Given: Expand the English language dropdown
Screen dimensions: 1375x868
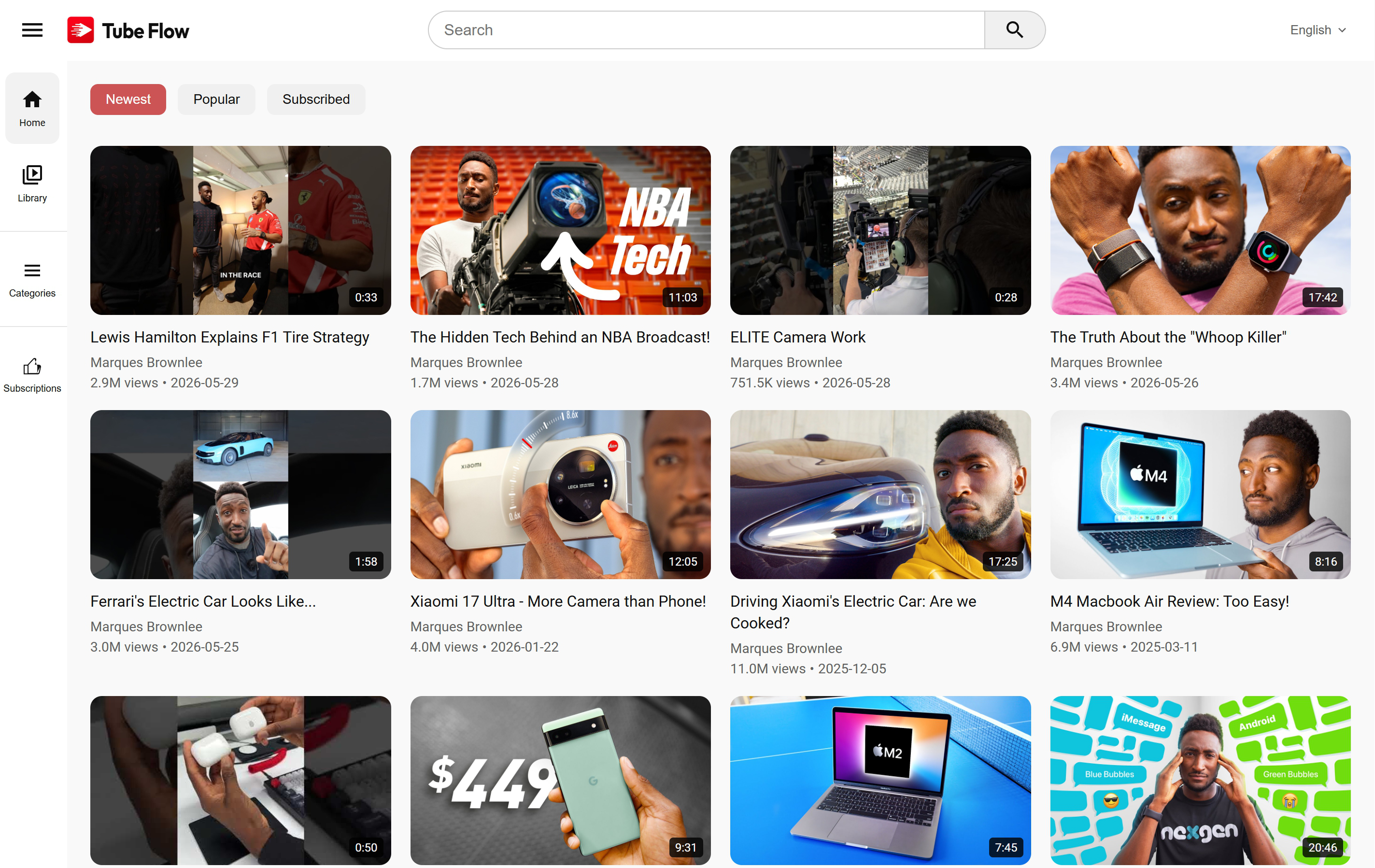Looking at the screenshot, I should 1318,29.
